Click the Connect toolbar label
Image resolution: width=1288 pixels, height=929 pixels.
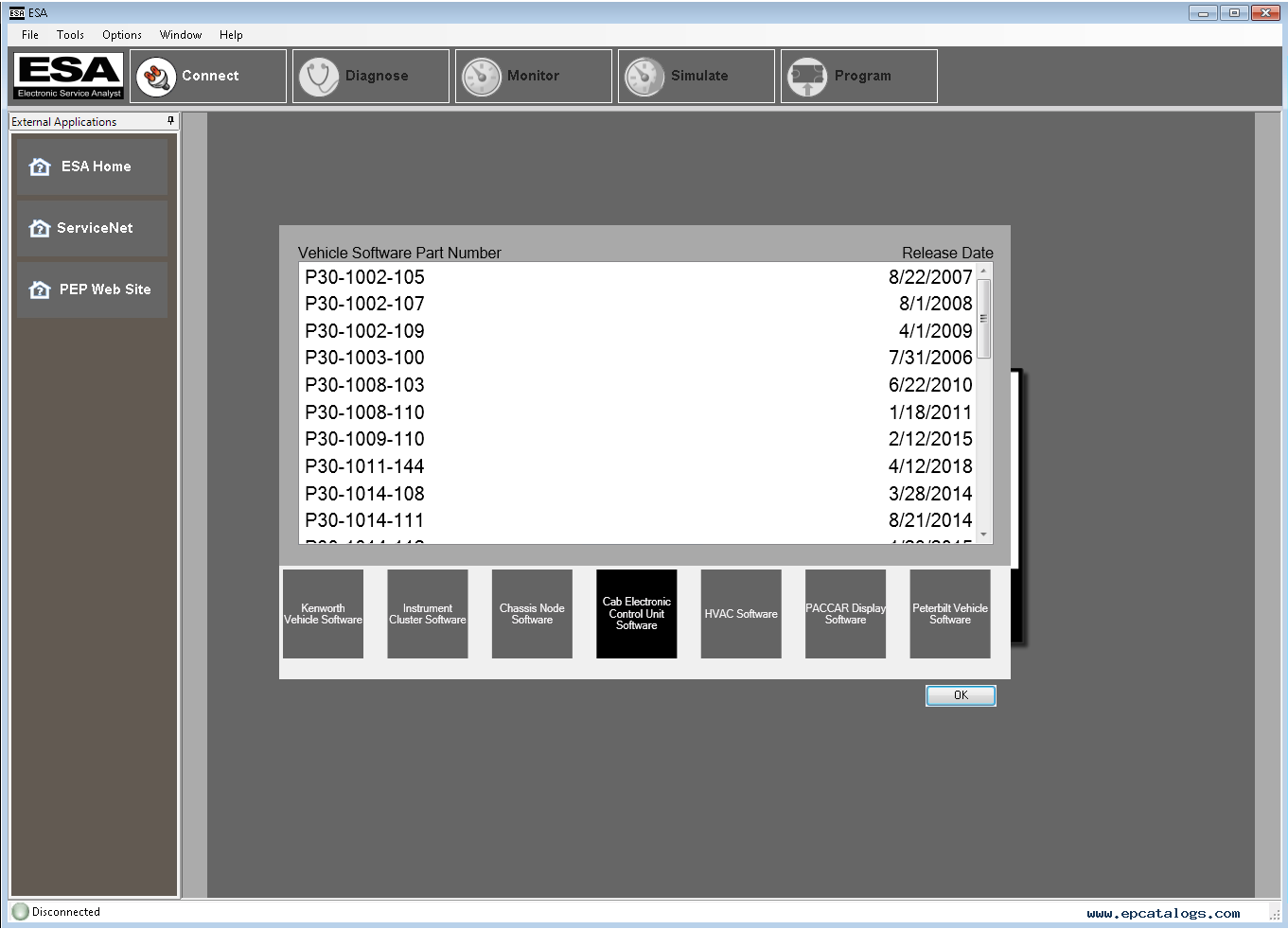(210, 76)
